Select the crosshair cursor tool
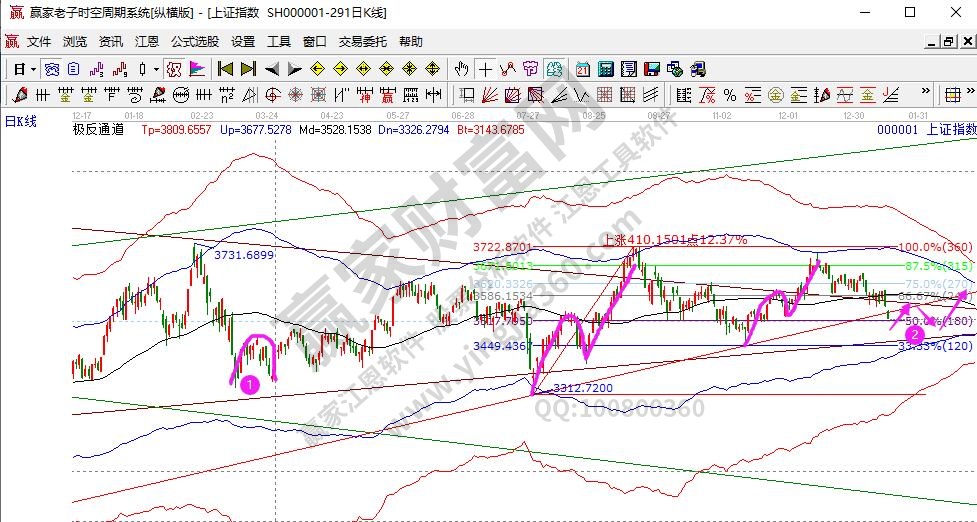 pos(485,69)
